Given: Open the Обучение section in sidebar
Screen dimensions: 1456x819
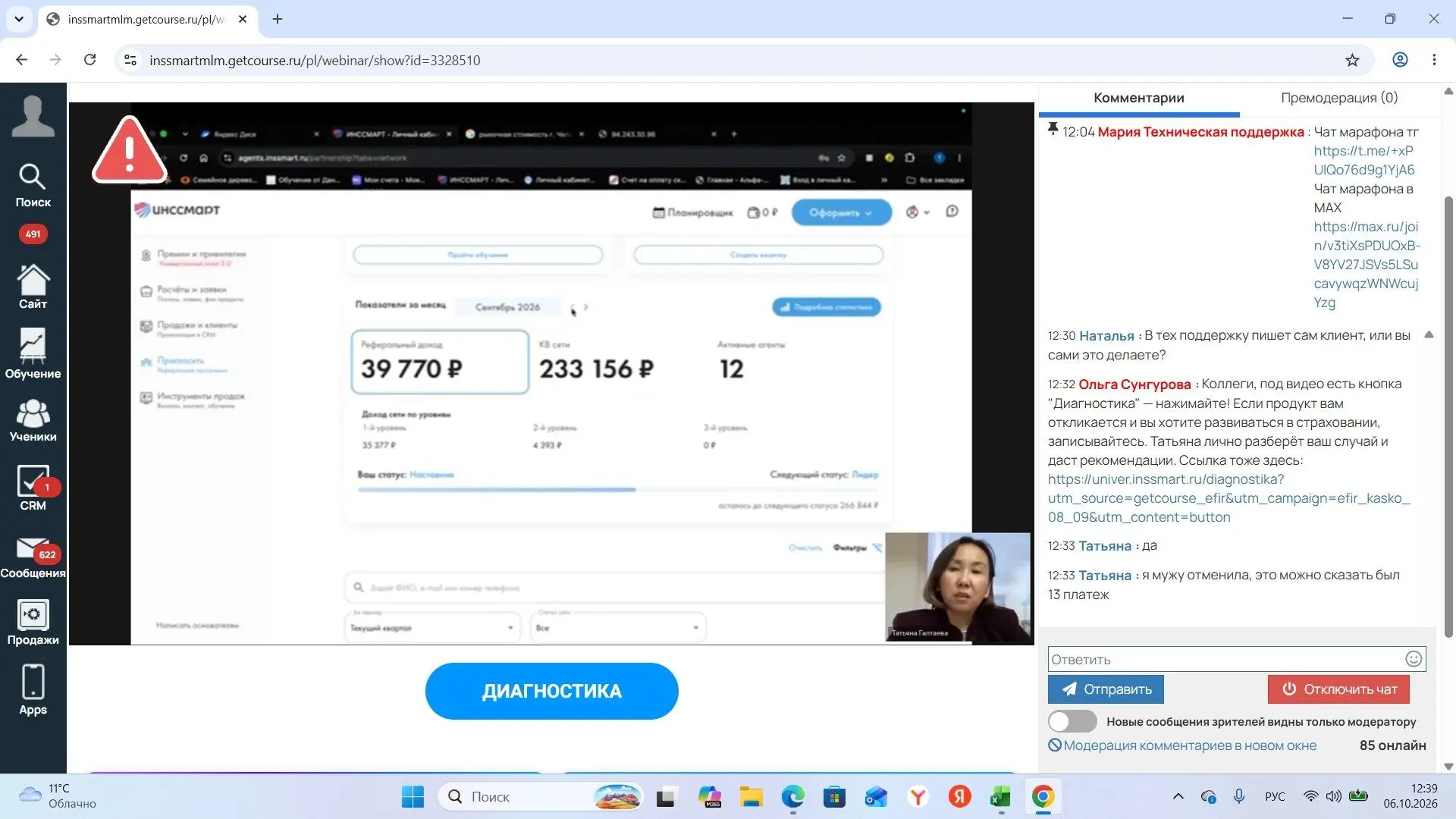Looking at the screenshot, I should tap(33, 353).
